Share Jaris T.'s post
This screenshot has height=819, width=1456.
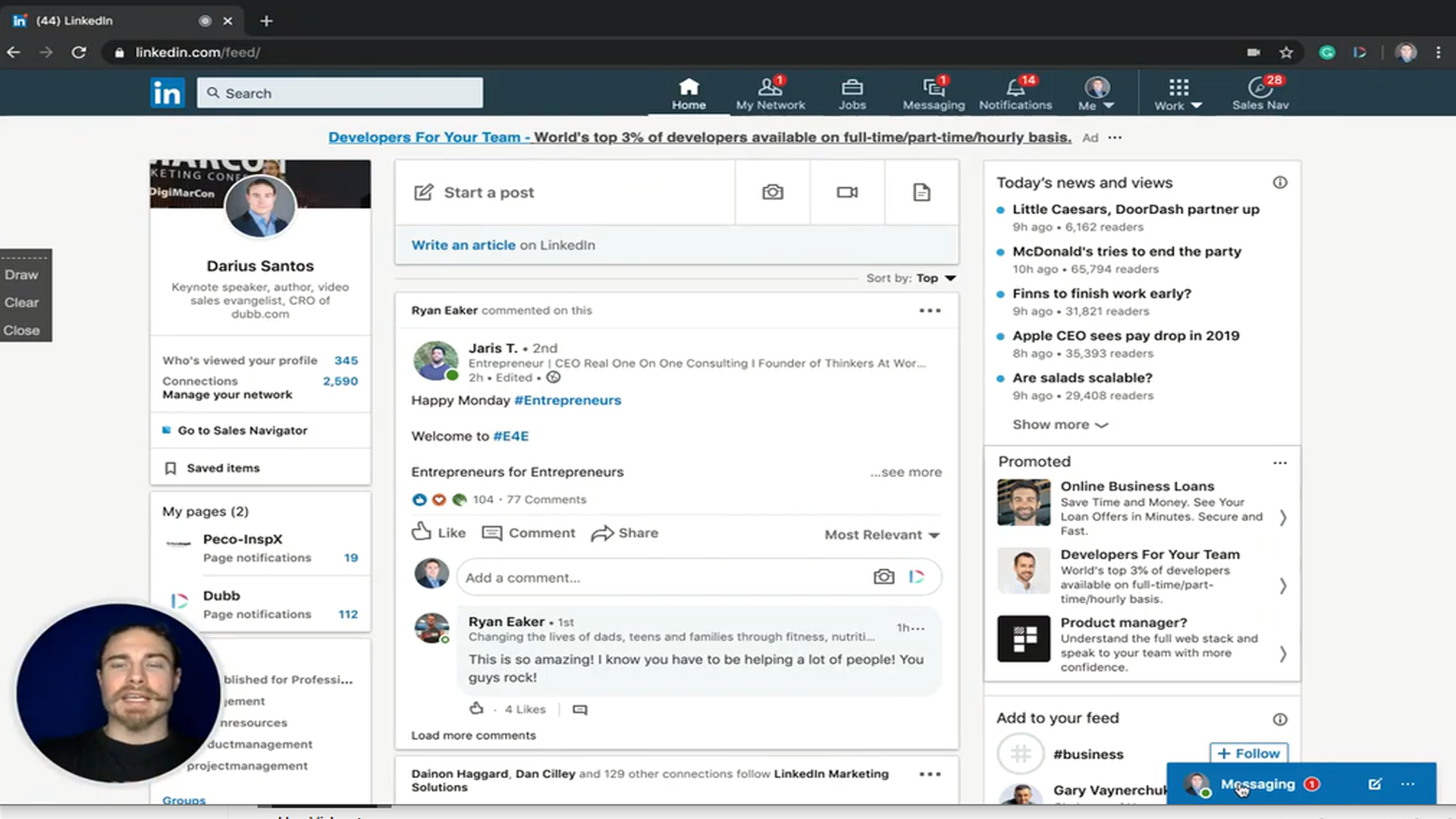click(625, 533)
